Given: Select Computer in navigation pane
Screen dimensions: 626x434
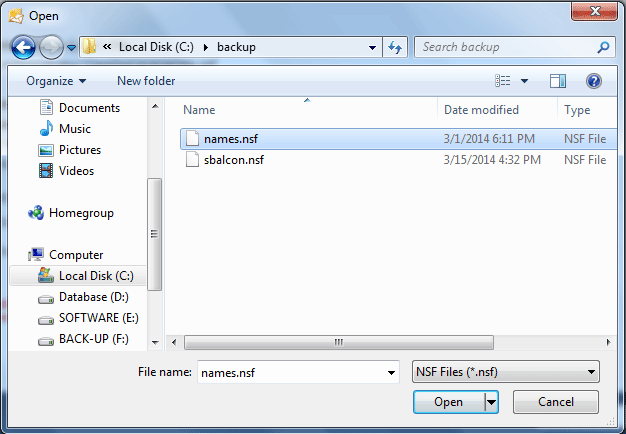Looking at the screenshot, I should click(76, 255).
